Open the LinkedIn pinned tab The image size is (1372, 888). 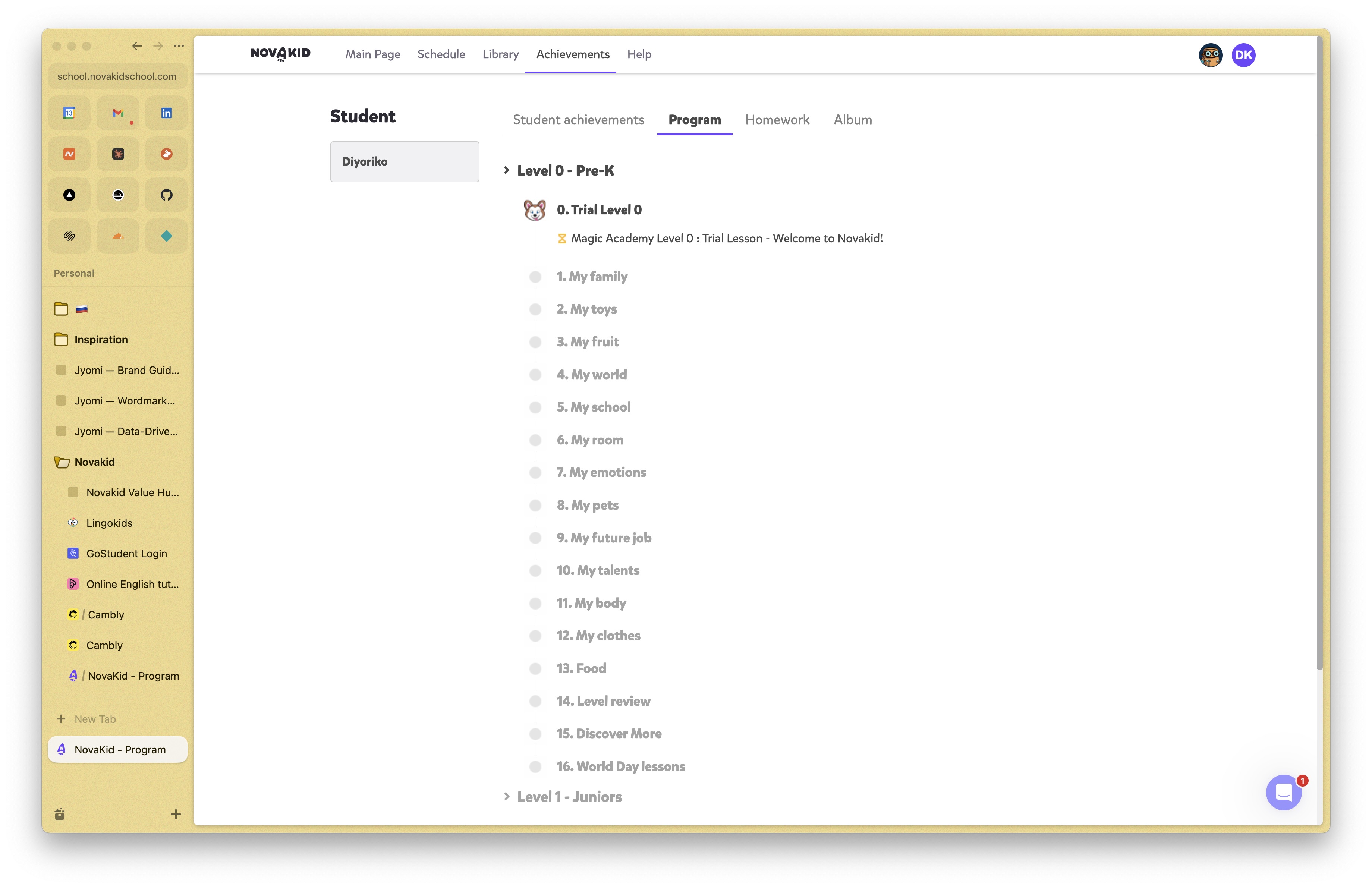(166, 113)
